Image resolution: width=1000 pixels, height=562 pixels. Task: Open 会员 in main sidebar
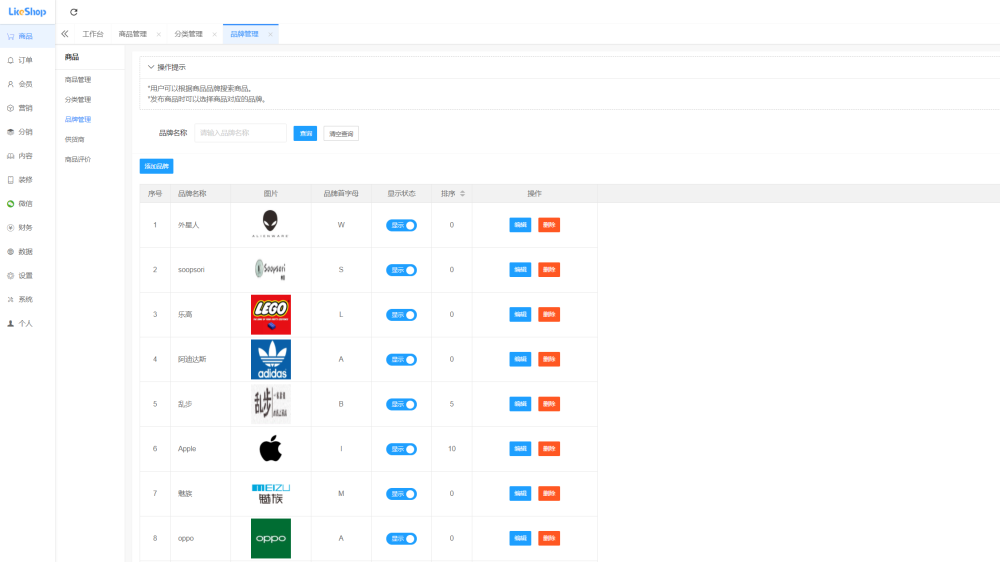26,84
